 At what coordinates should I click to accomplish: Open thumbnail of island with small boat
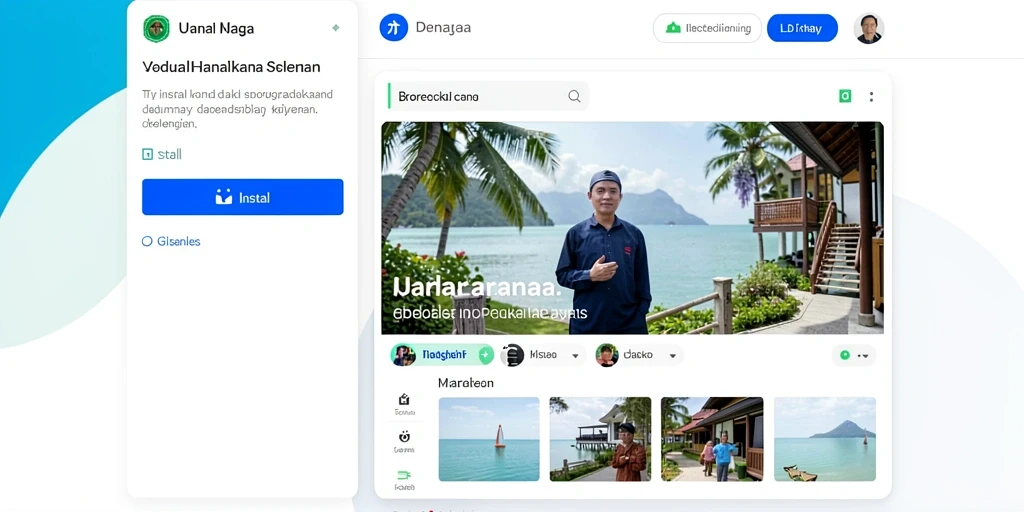click(825, 439)
